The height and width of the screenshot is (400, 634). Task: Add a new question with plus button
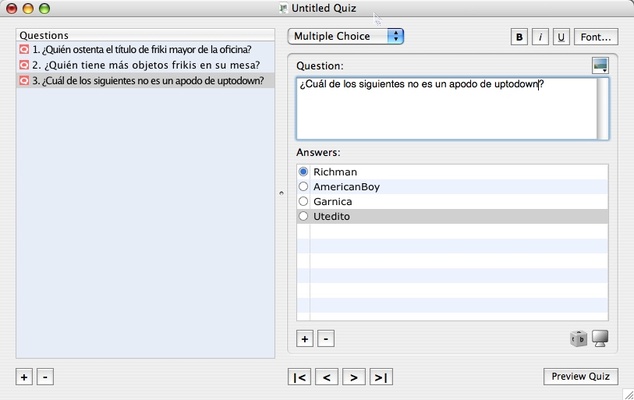click(x=24, y=377)
